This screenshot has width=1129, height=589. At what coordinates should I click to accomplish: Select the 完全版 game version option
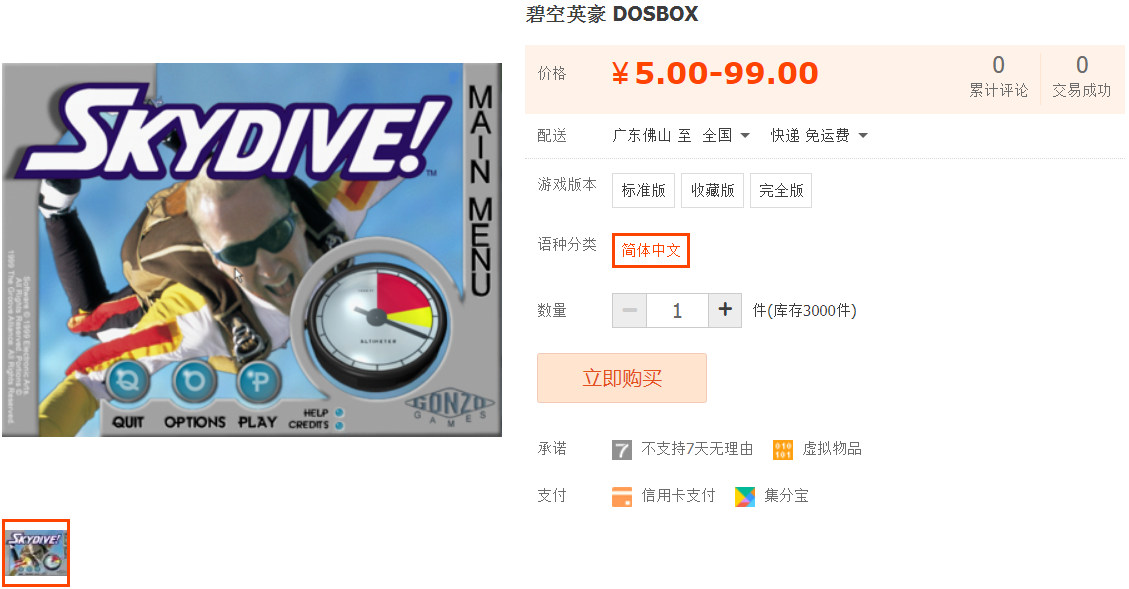pyautogui.click(x=781, y=190)
